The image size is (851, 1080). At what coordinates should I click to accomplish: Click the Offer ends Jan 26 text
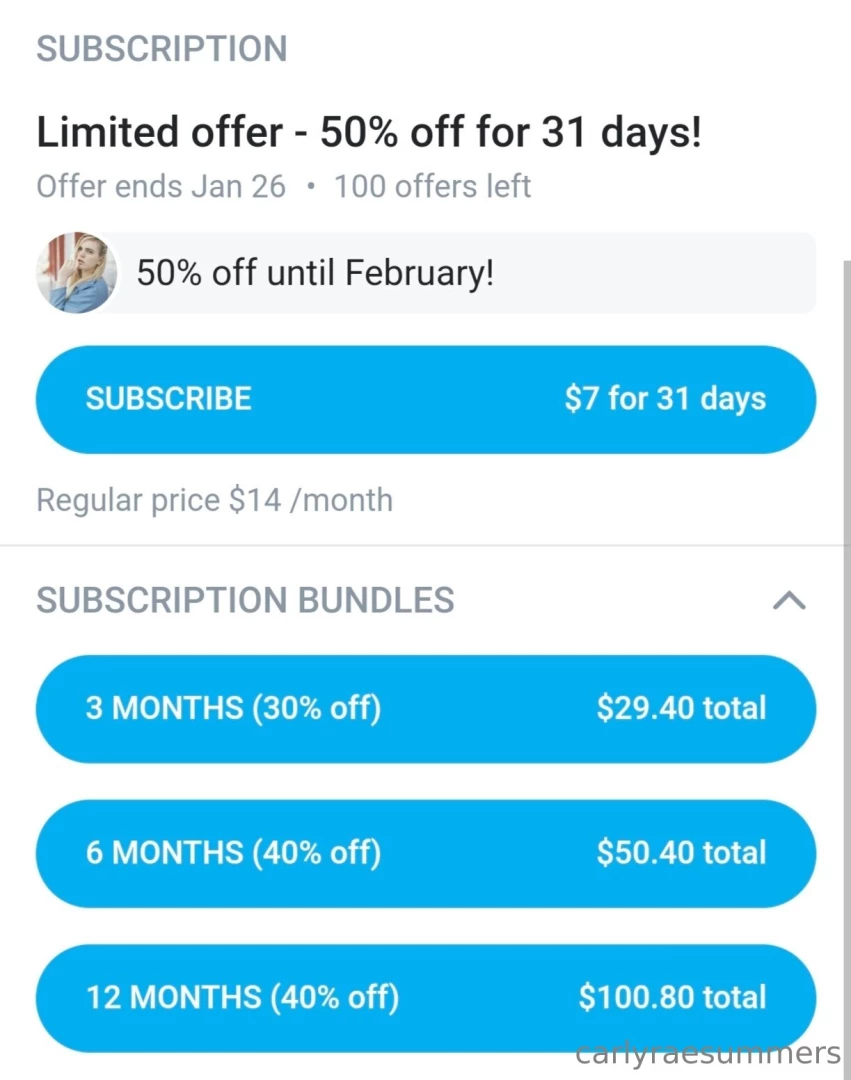pos(160,186)
